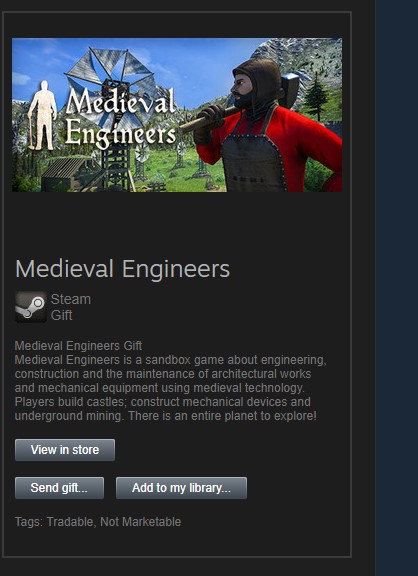The image size is (418, 576).
Task: Click the Gift label under Steam
Action: point(61,315)
